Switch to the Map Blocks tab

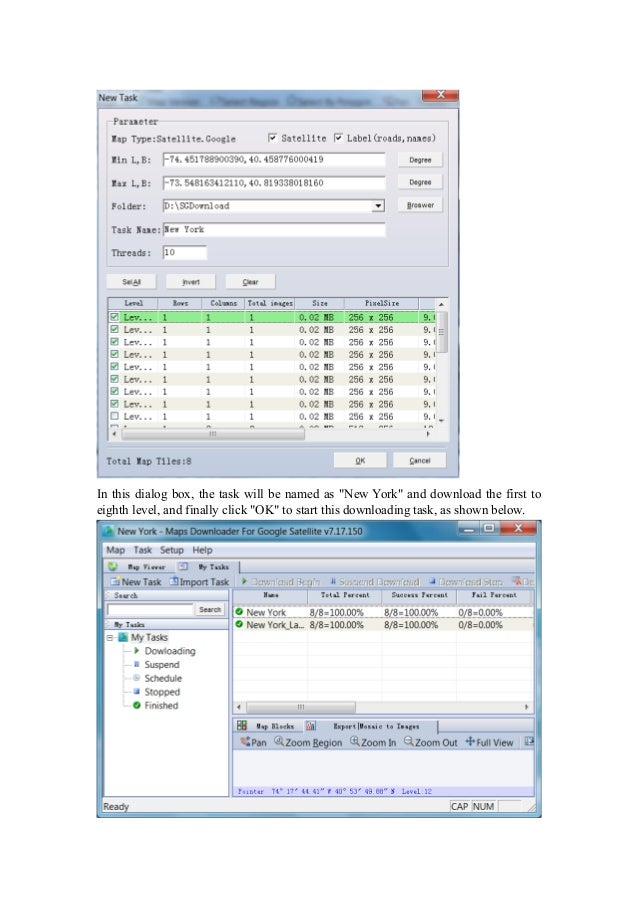tap(267, 726)
